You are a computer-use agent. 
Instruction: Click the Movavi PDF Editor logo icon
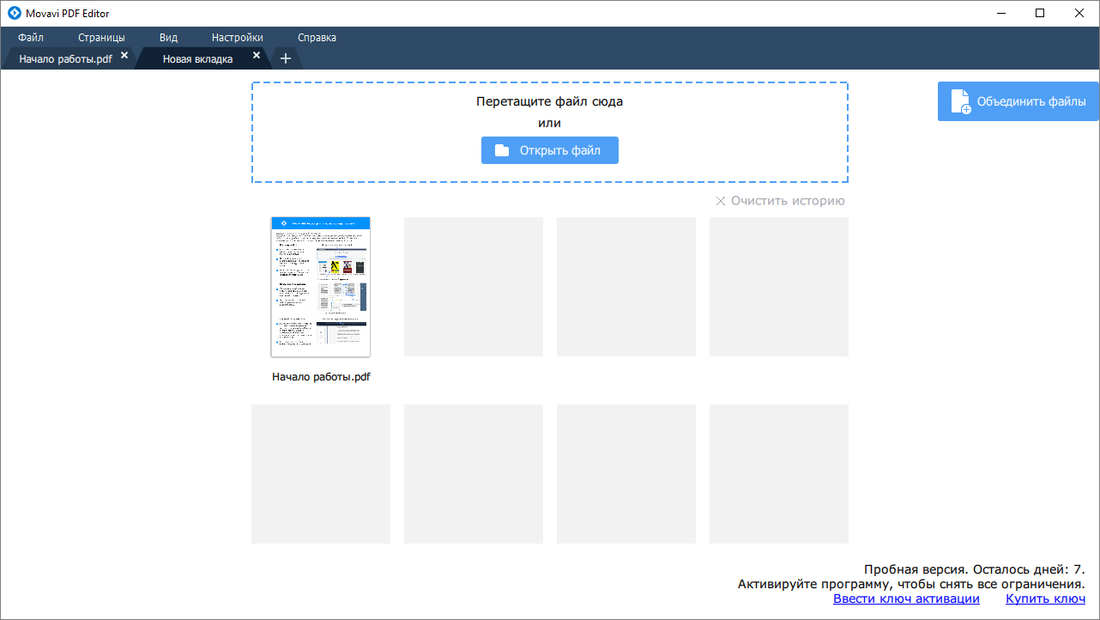[x=14, y=13]
